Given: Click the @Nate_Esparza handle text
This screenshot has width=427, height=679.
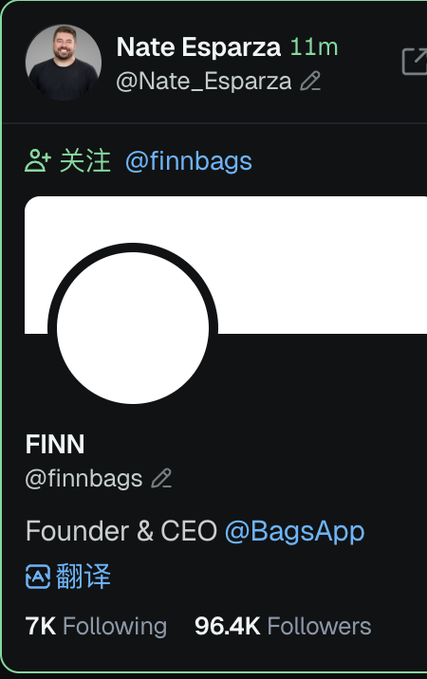Looking at the screenshot, I should [x=204, y=81].
